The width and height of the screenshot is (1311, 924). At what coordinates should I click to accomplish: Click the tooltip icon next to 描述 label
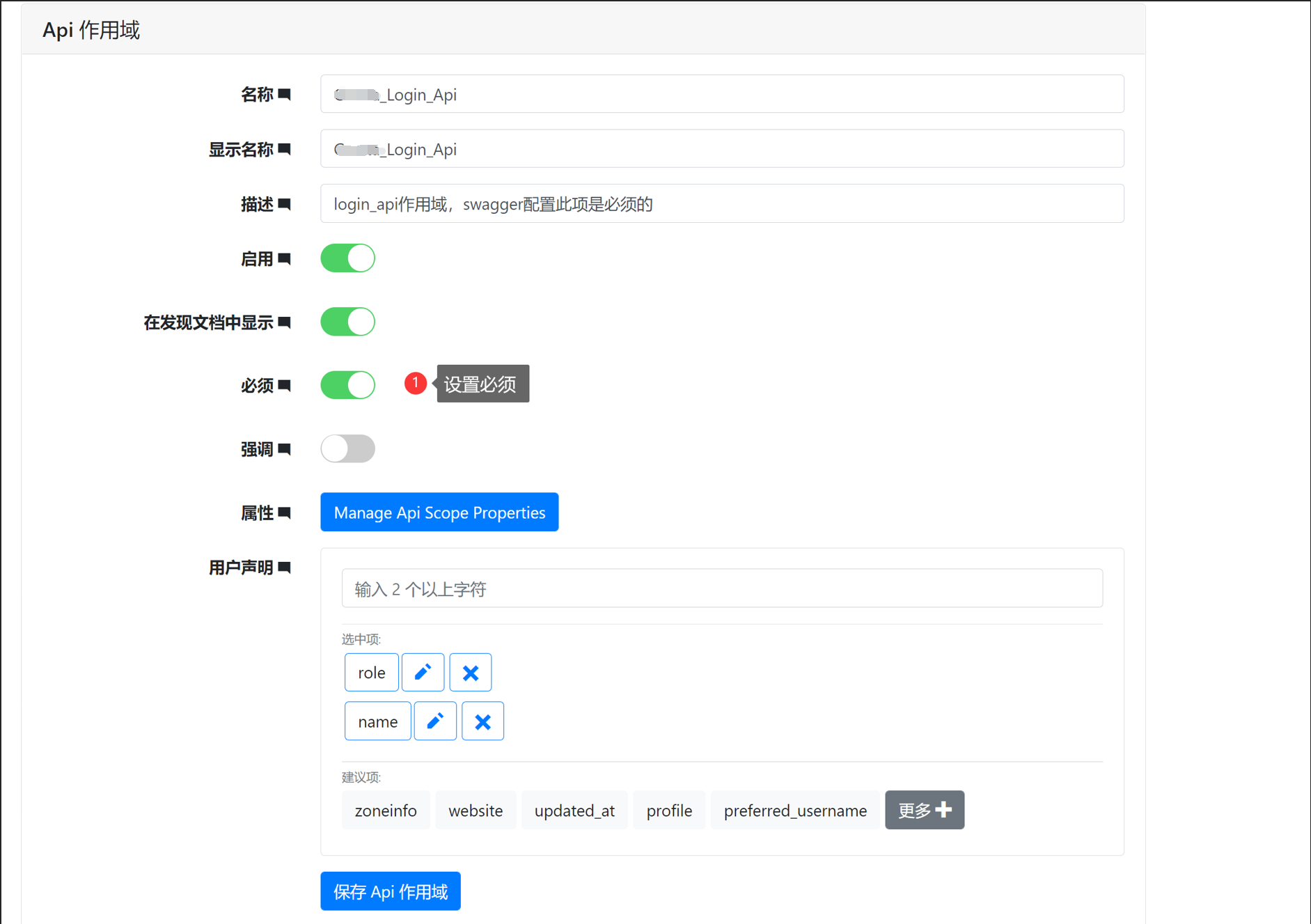(285, 203)
